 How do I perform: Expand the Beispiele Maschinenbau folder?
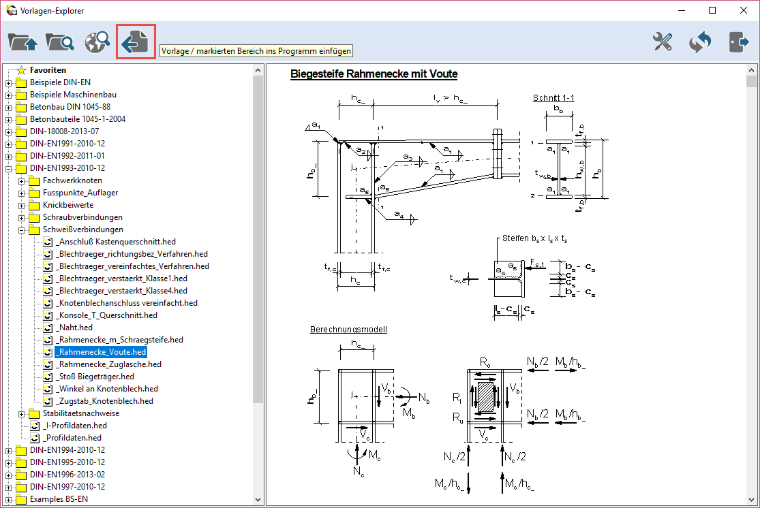click(9, 95)
